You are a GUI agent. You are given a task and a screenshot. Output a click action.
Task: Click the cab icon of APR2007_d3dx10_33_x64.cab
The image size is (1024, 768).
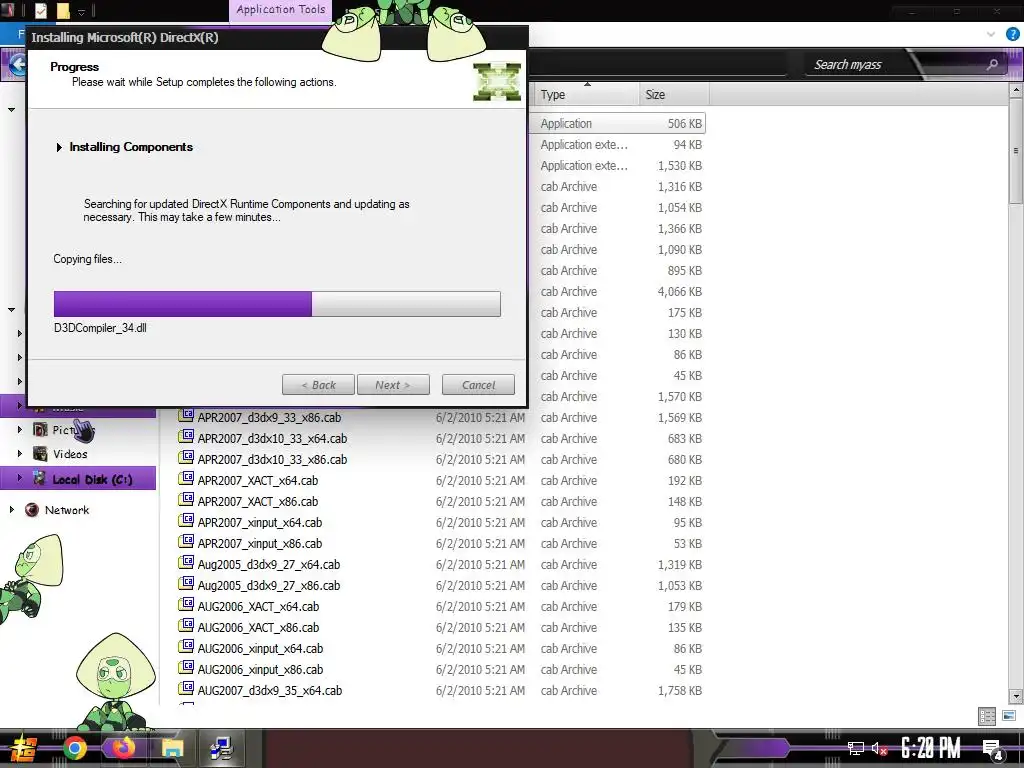click(x=187, y=438)
